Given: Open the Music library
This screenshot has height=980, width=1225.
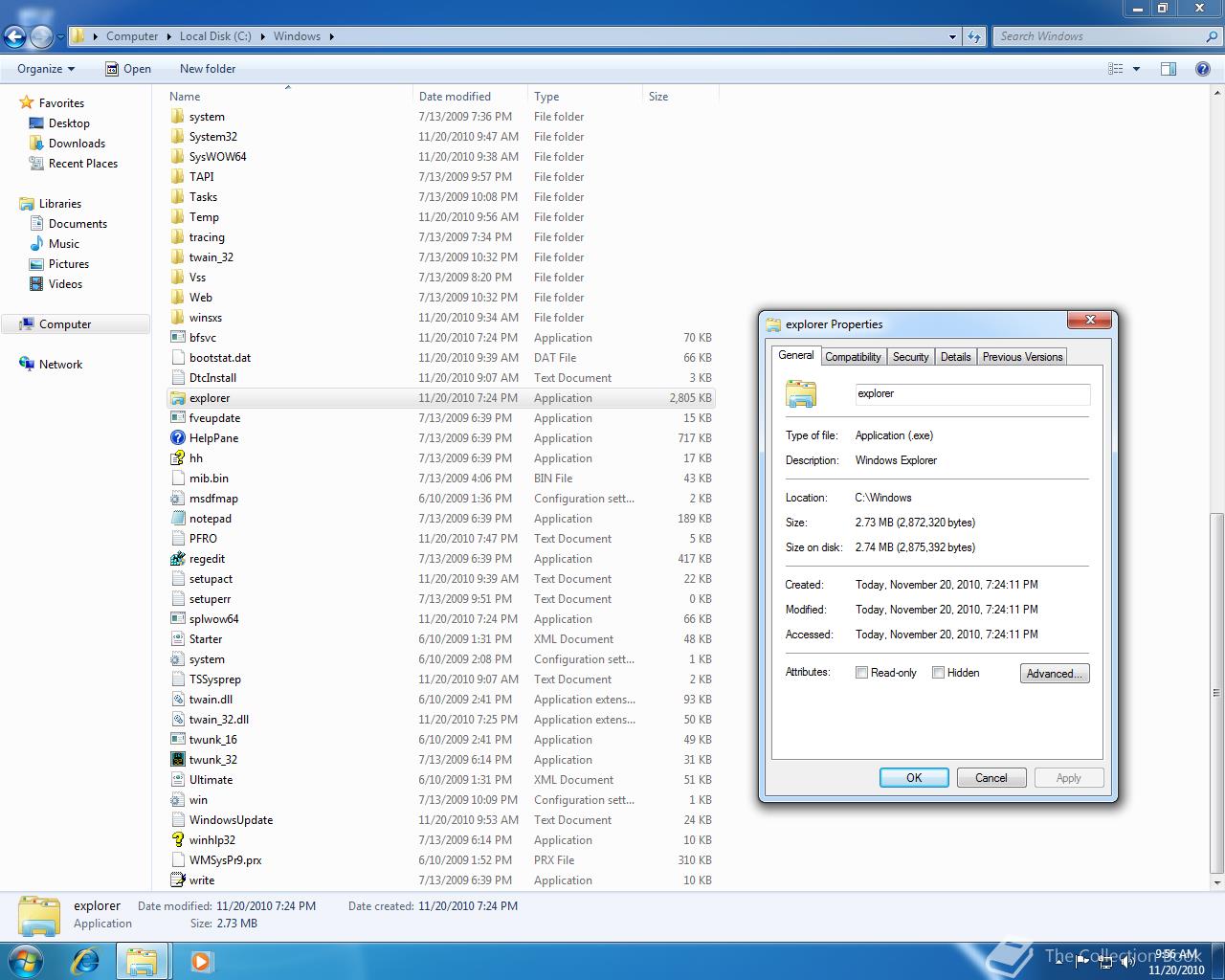Looking at the screenshot, I should tap(64, 244).
